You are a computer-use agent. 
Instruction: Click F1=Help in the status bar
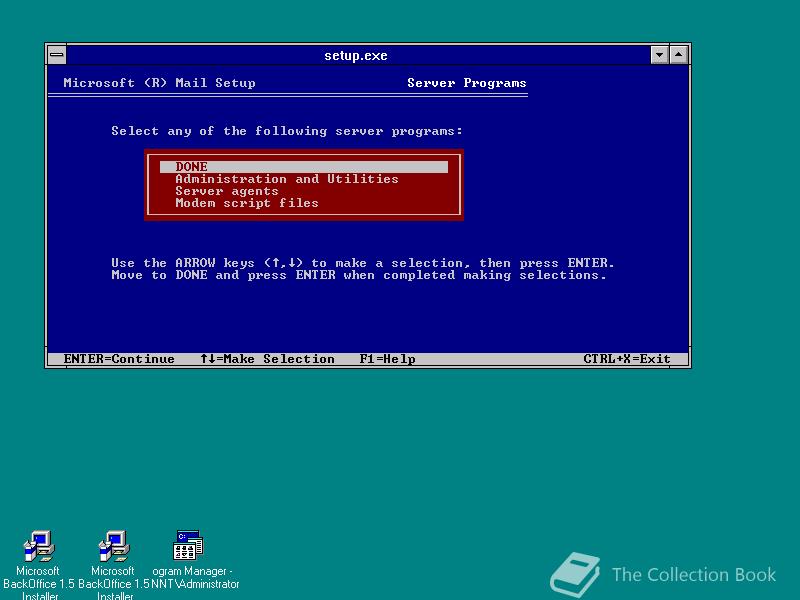(x=387, y=359)
